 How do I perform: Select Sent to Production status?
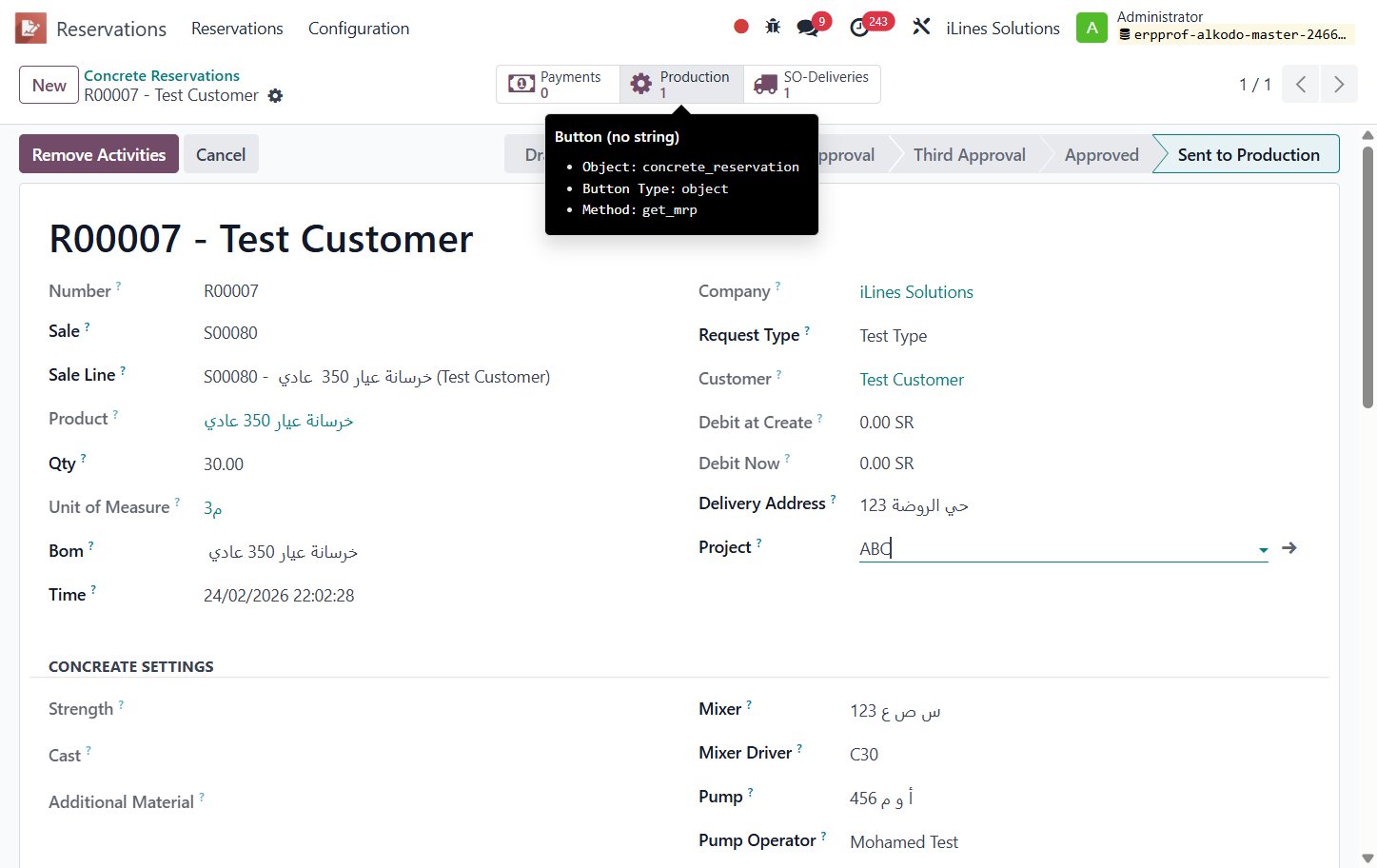[x=1249, y=154]
